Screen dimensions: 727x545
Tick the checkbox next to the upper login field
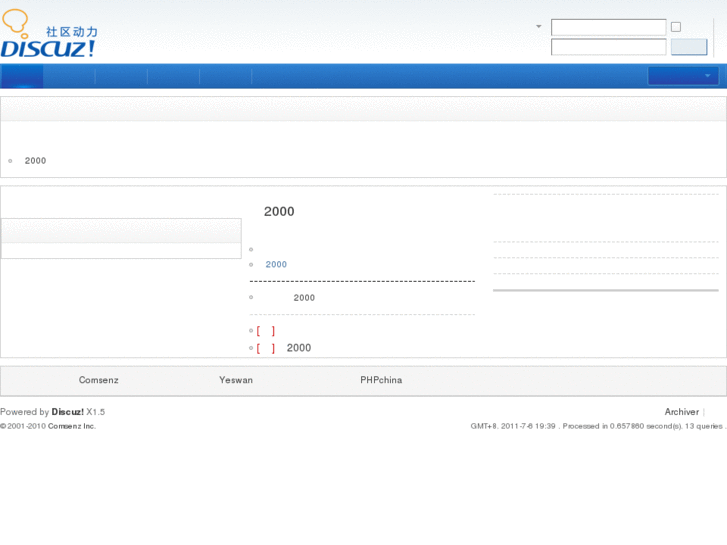(676, 27)
